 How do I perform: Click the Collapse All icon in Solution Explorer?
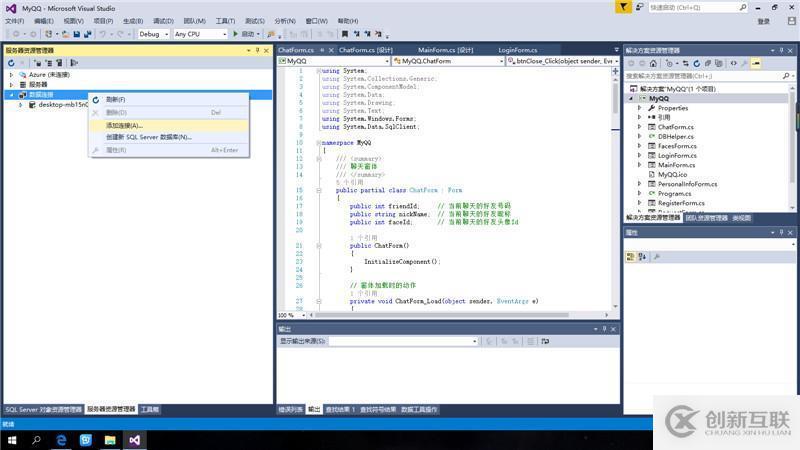pyautogui.click(x=708, y=63)
